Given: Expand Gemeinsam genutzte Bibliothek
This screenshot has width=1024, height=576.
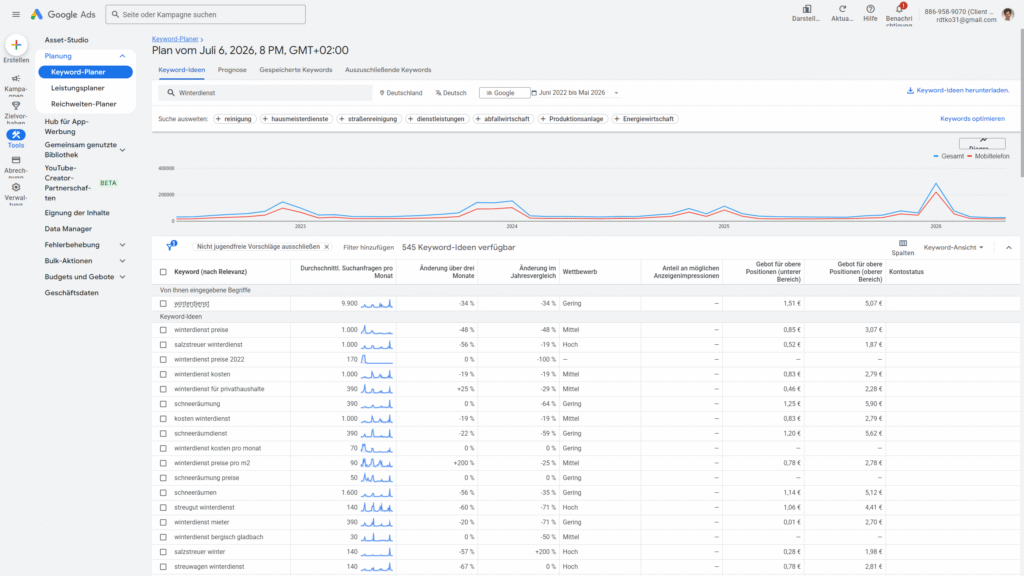Looking at the screenshot, I should click(x=122, y=150).
